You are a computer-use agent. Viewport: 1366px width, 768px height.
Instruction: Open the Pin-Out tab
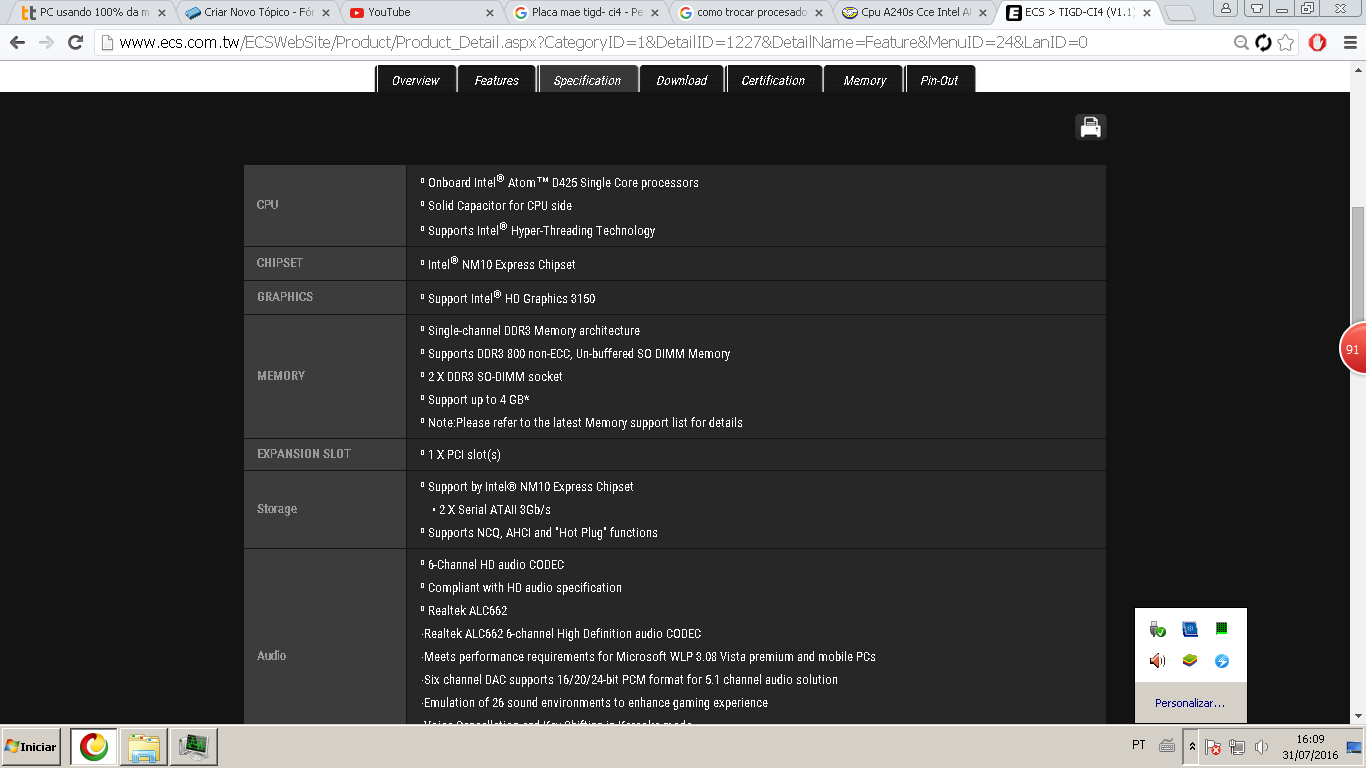click(939, 80)
